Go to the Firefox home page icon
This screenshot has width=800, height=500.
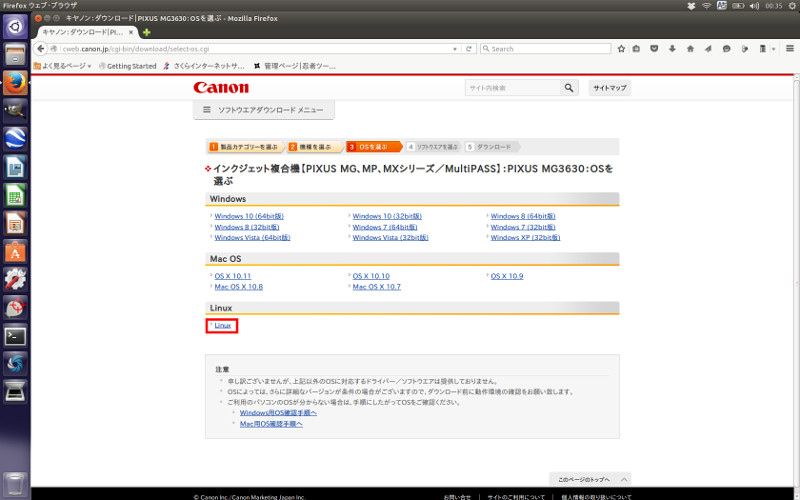click(x=690, y=48)
